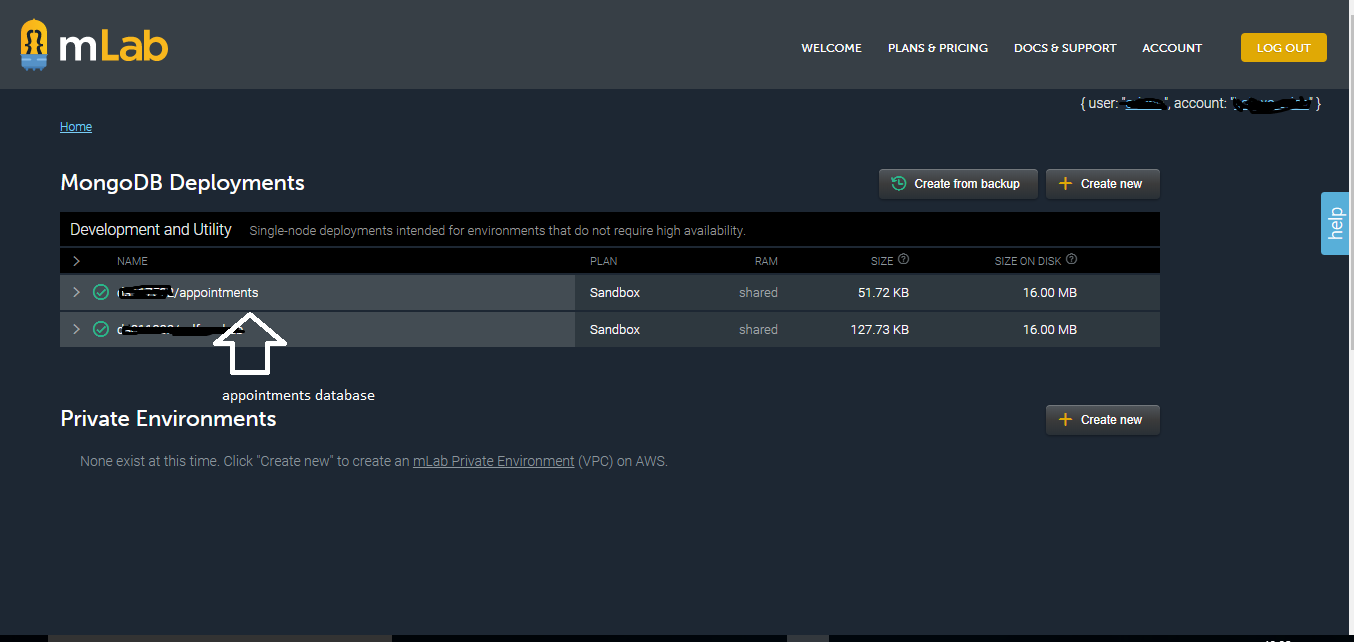Click Sandbox plan in 127.73 KB row
Viewport: 1354px width, 642px height.
pos(615,329)
